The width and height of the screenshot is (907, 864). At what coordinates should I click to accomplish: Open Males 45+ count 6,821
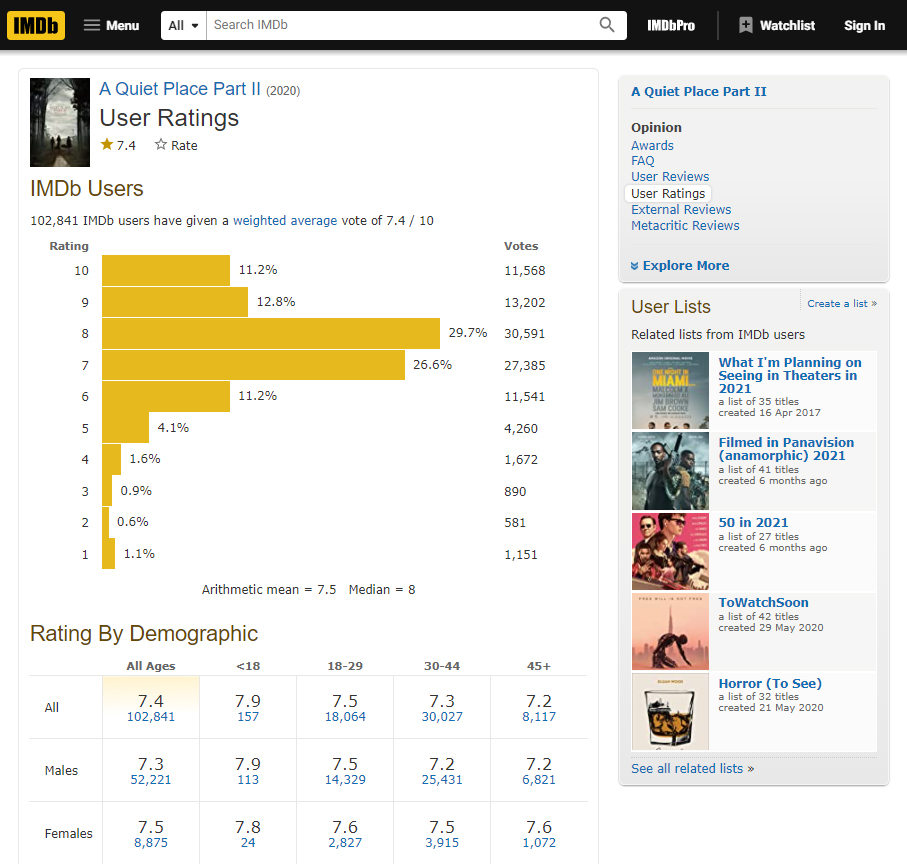(x=539, y=780)
